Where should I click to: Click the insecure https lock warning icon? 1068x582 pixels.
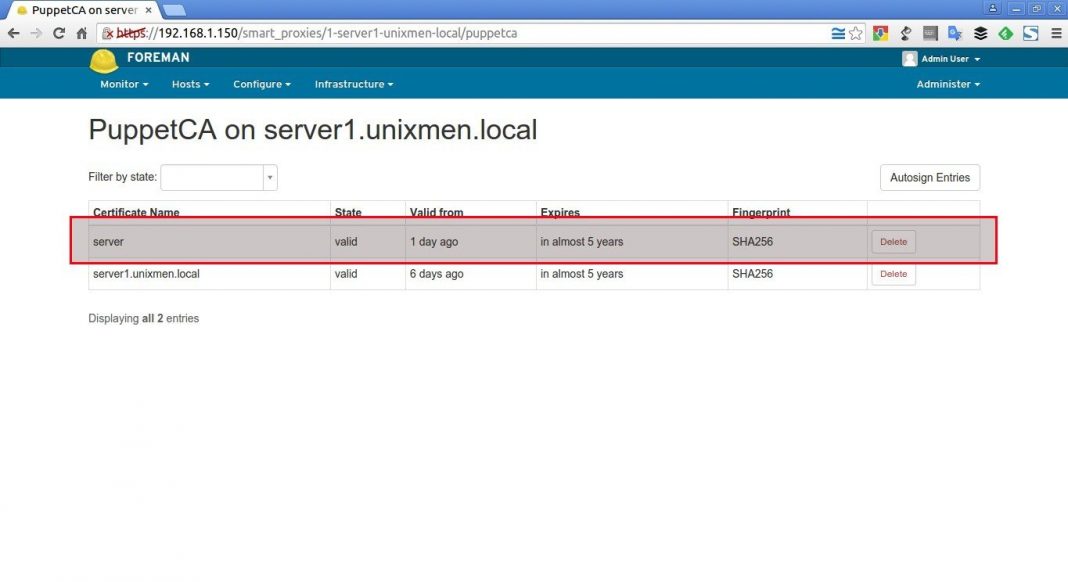[x=108, y=33]
